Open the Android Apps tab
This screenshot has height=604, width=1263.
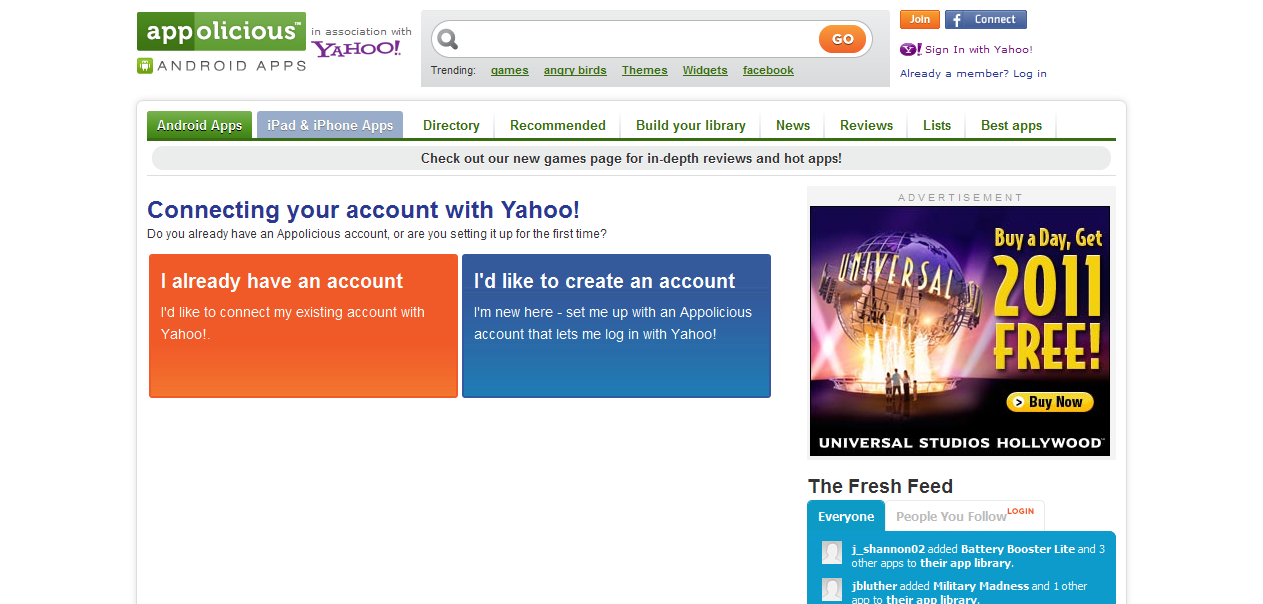tap(199, 125)
